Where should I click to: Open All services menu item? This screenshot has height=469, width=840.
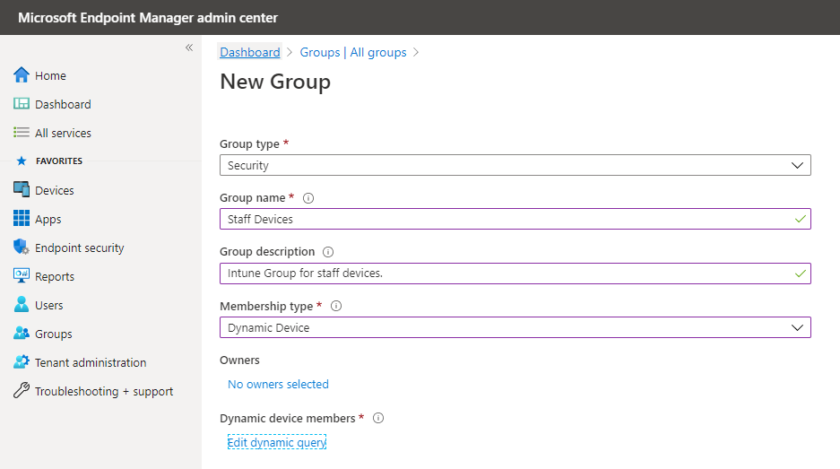tap(63, 133)
